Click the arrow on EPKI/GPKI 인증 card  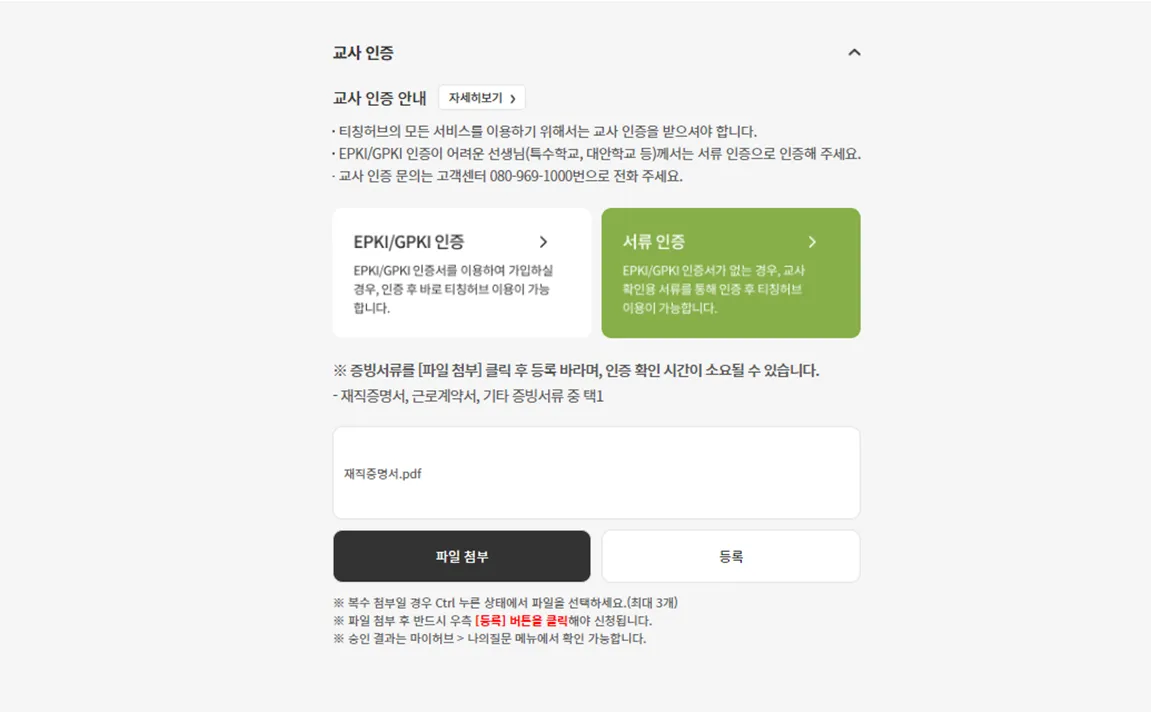tap(543, 241)
